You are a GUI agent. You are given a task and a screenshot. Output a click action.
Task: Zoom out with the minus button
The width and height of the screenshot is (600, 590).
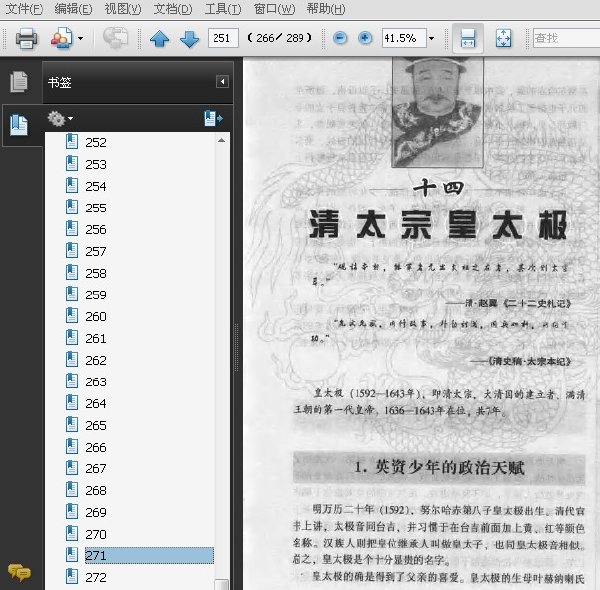click(x=340, y=38)
